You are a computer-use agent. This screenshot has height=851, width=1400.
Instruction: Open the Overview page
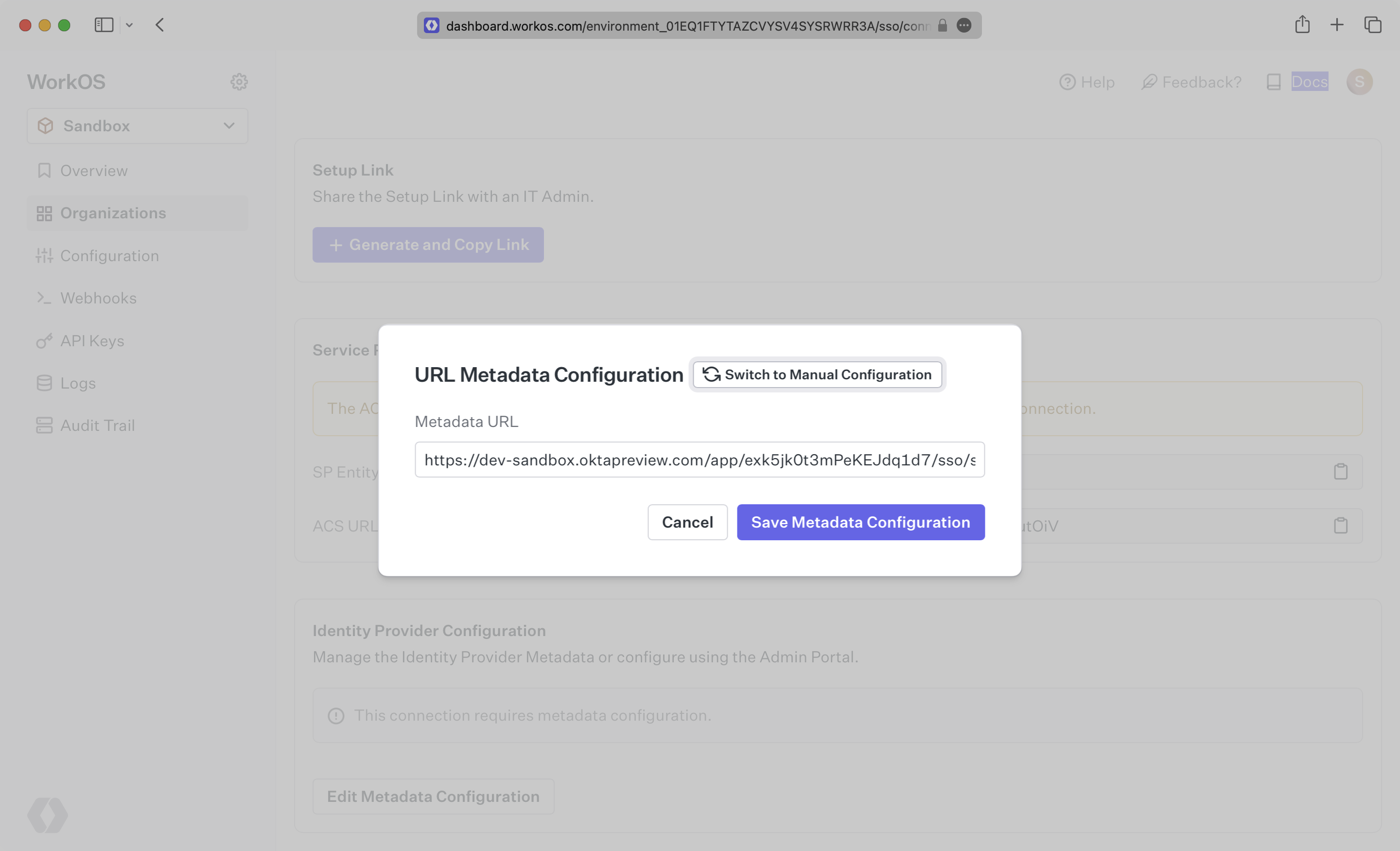tap(94, 170)
